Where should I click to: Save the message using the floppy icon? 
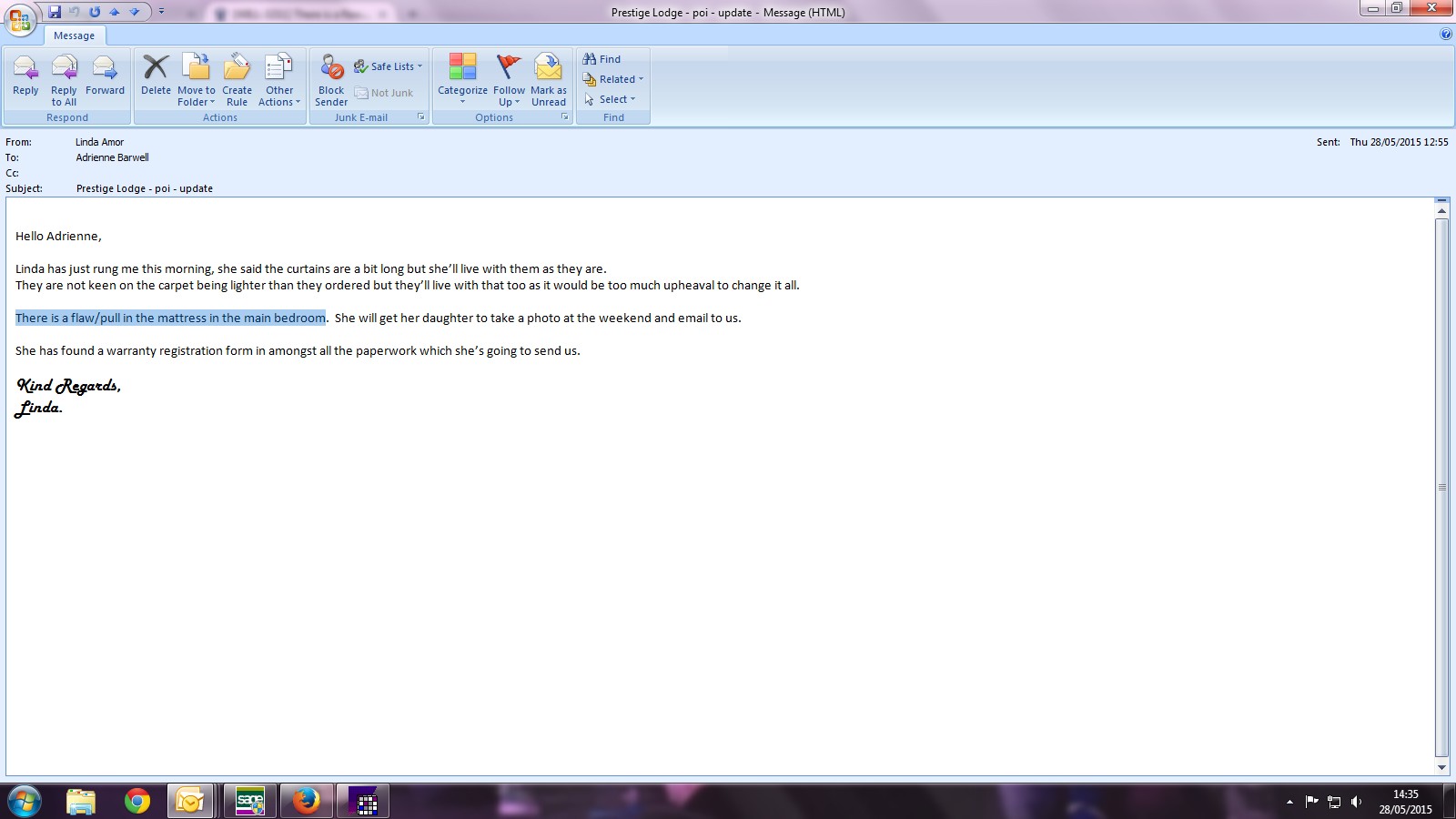pos(55,12)
